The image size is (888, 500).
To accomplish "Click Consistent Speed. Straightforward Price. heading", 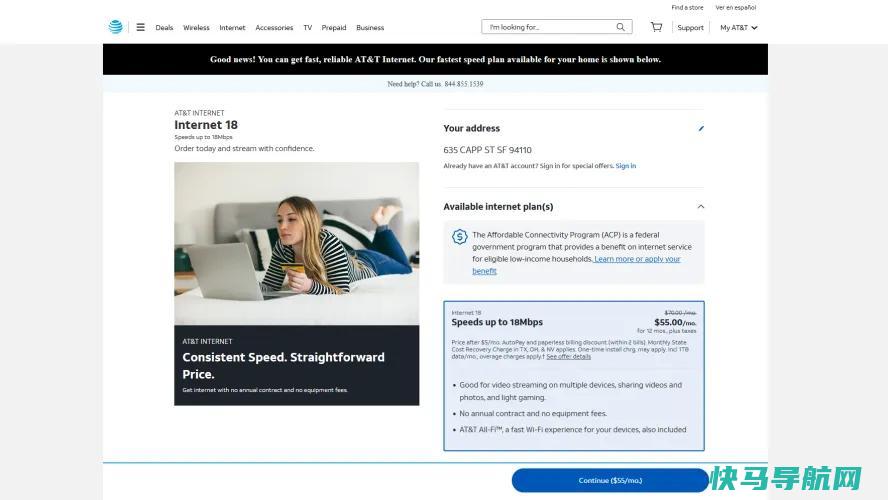I will (x=283, y=366).
